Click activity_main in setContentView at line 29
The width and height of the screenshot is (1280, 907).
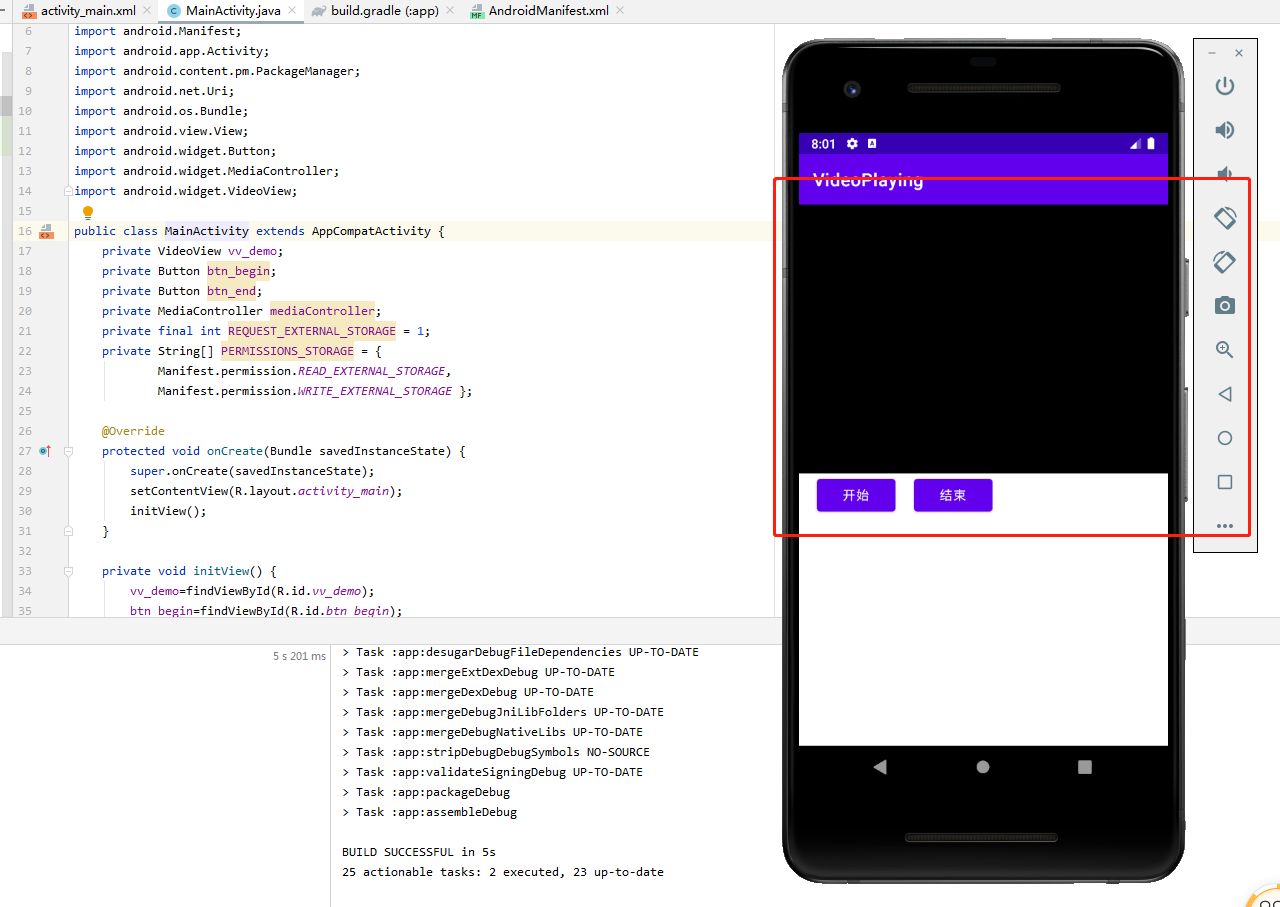tap(343, 491)
